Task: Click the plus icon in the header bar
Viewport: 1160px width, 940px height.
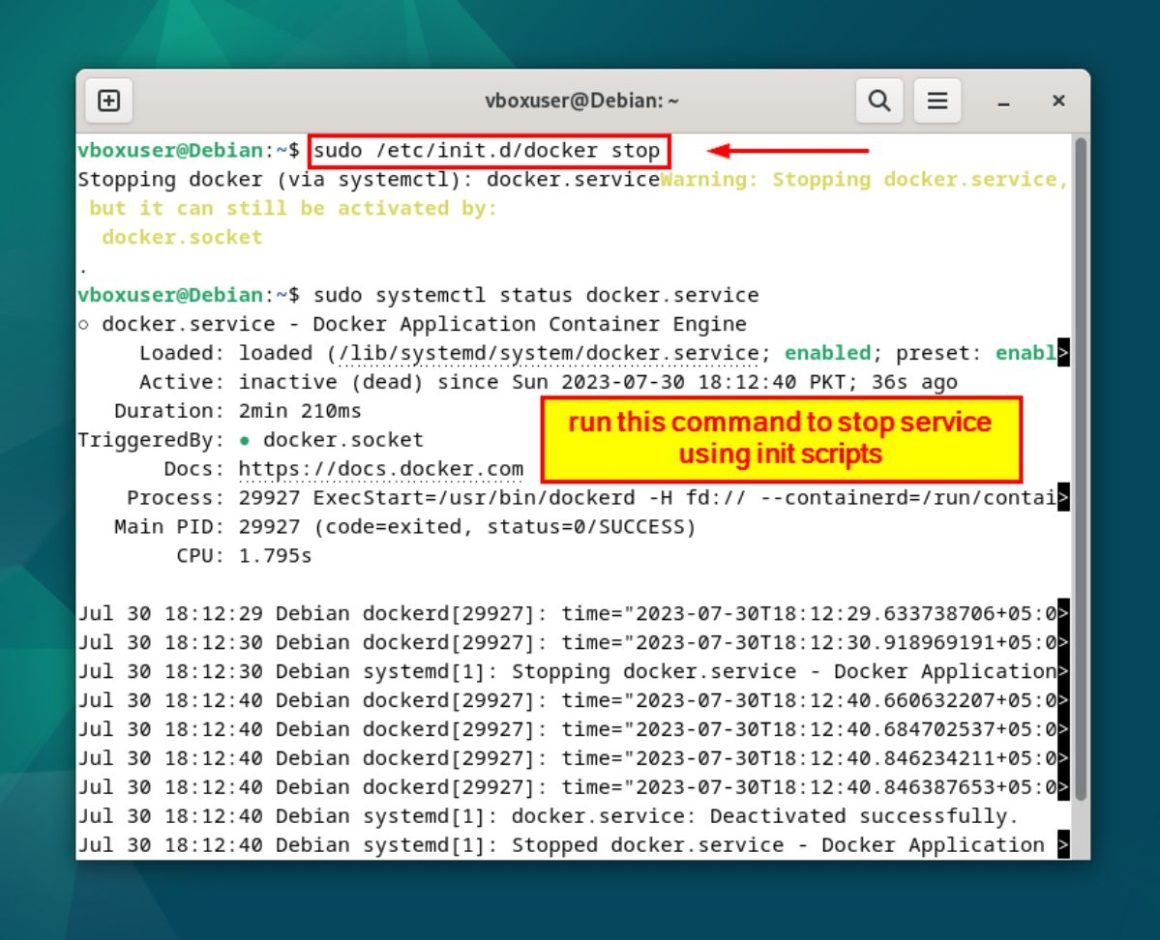Action: [110, 100]
